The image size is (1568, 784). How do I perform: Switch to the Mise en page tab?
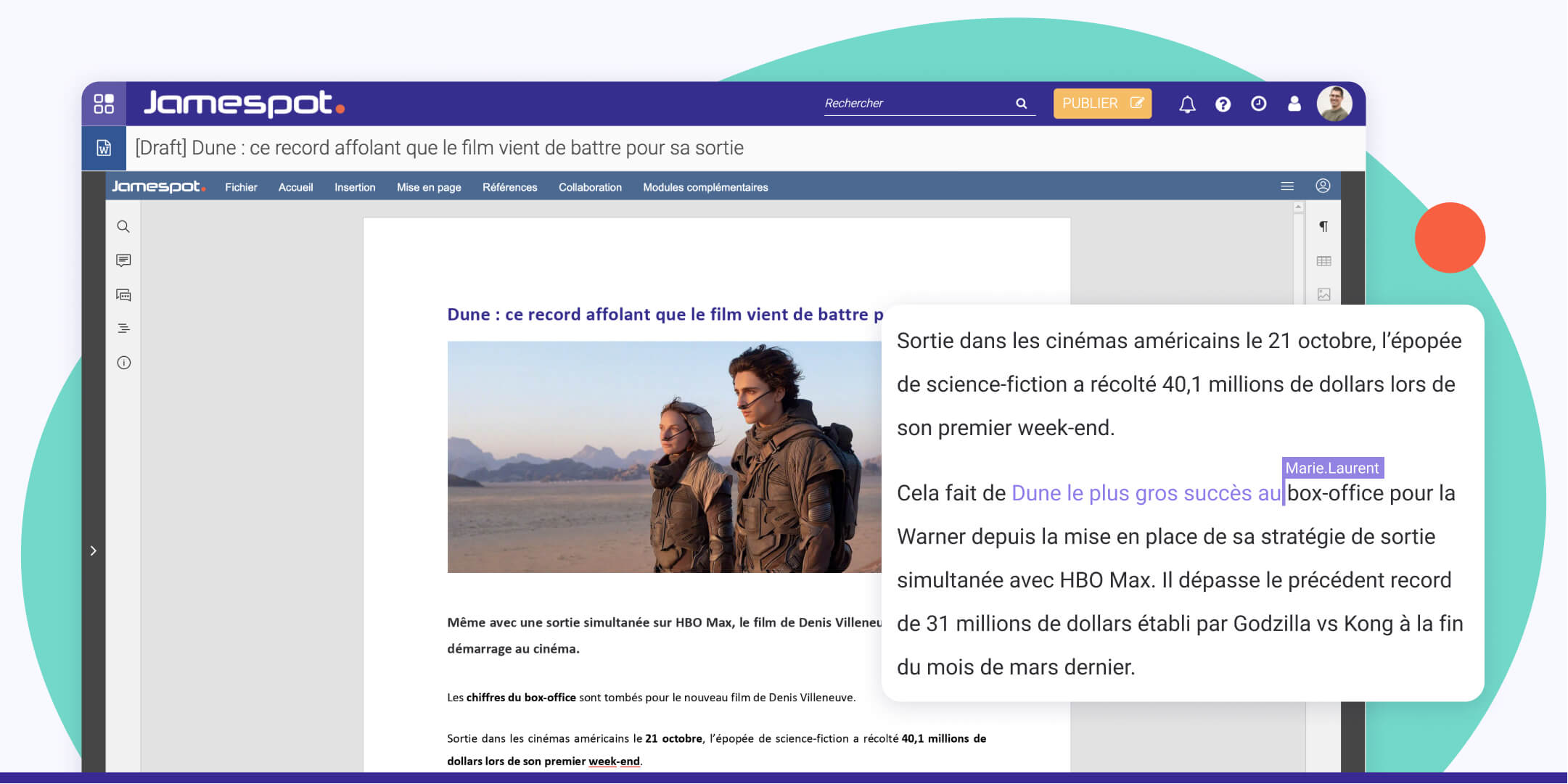(429, 187)
